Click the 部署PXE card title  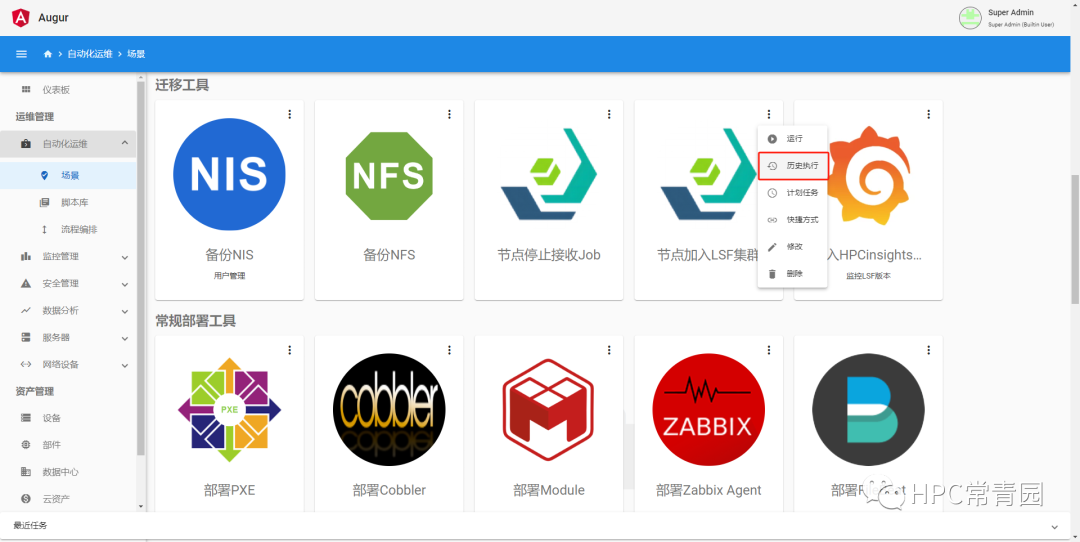click(229, 490)
